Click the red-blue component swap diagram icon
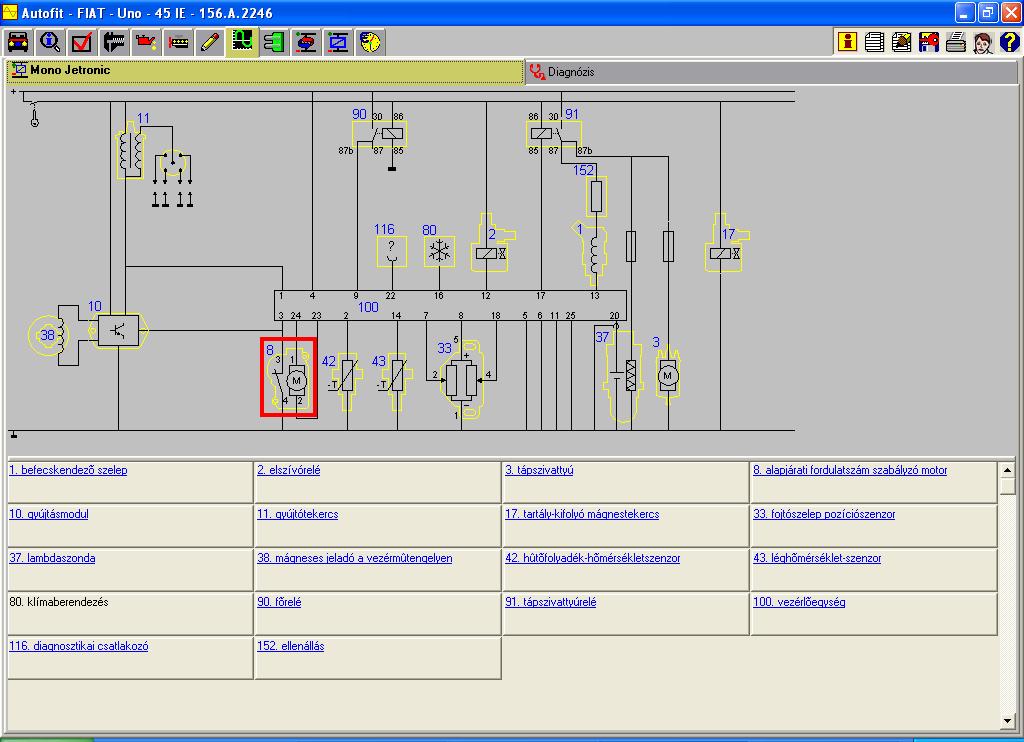Image resolution: width=1024 pixels, height=742 pixels. (306, 42)
